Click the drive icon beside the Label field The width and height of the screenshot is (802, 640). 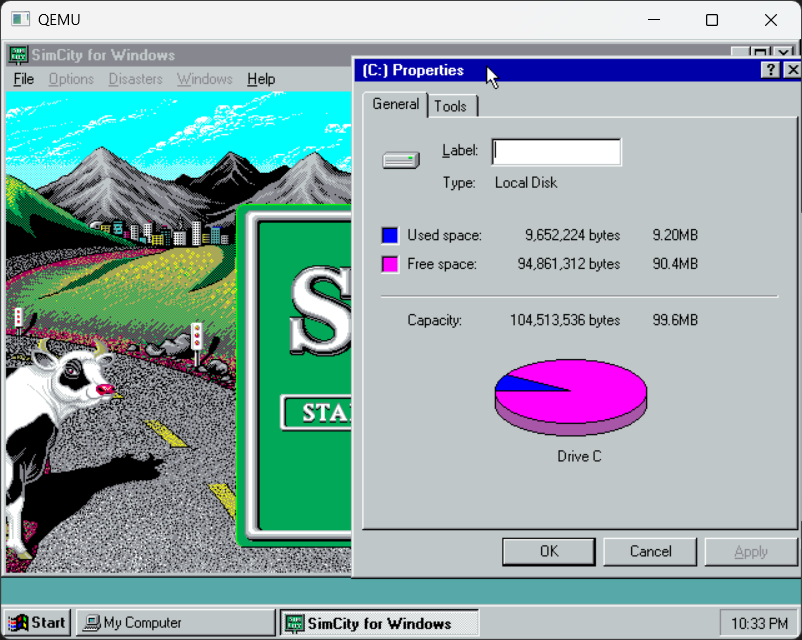[x=401, y=160]
